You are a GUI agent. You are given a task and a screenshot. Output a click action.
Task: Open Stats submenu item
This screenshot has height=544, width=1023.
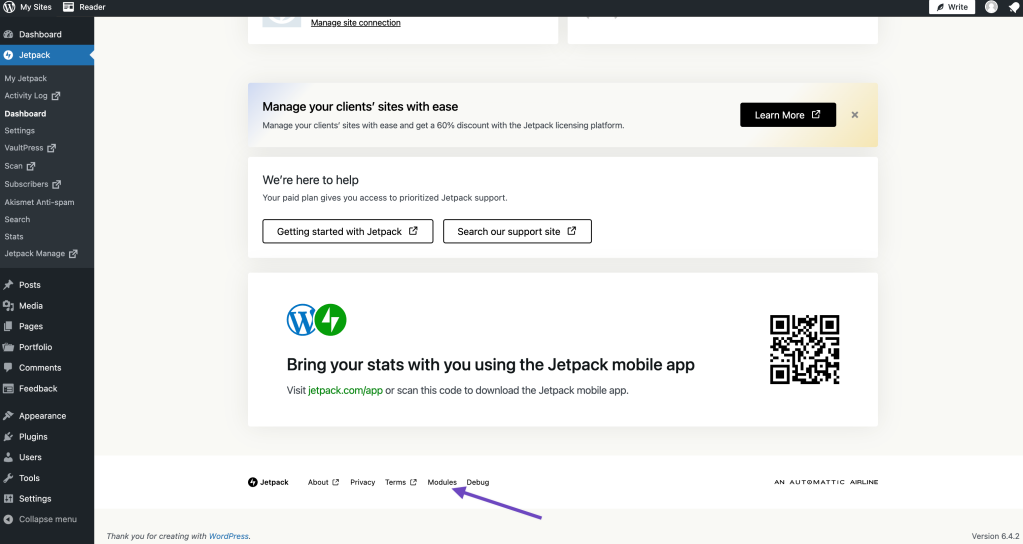(x=14, y=237)
